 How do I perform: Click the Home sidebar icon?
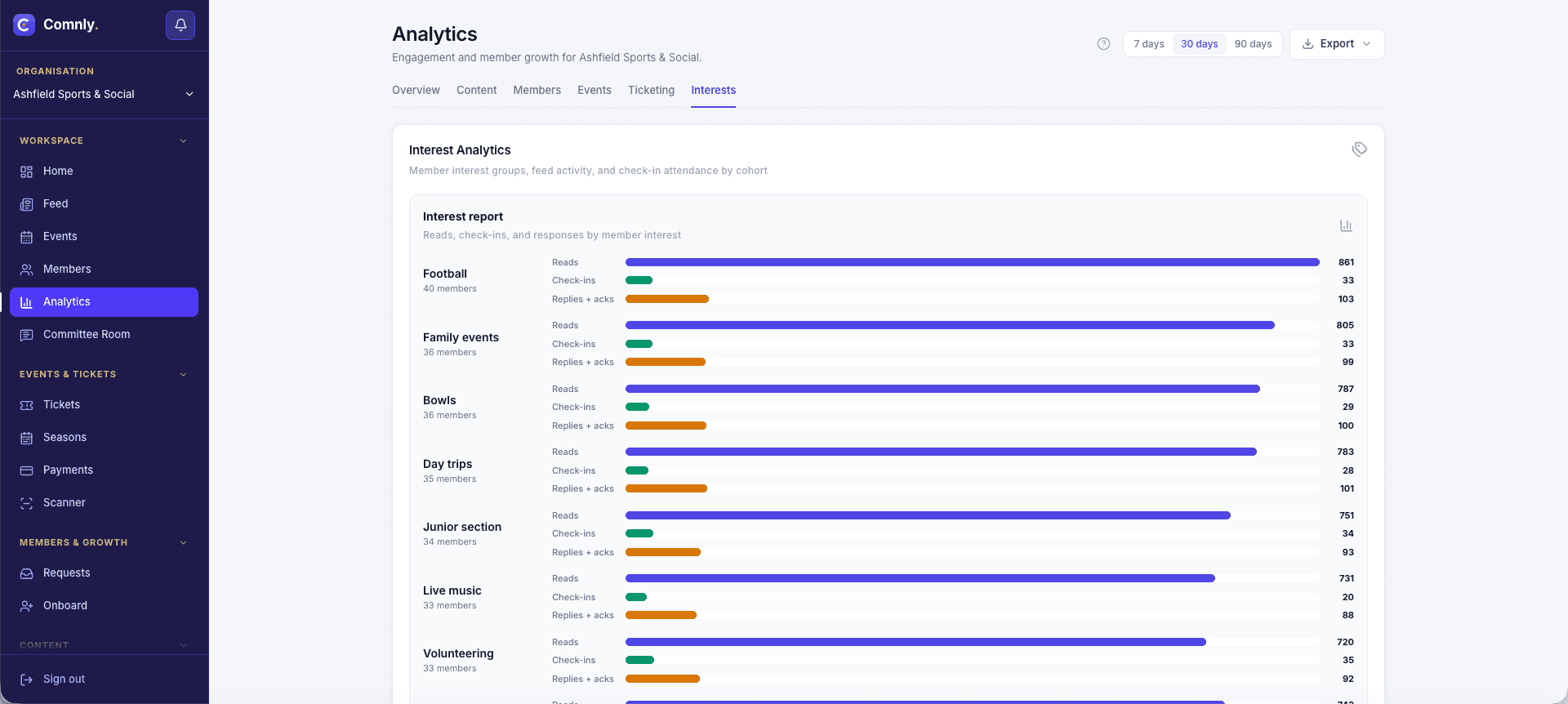tap(27, 172)
